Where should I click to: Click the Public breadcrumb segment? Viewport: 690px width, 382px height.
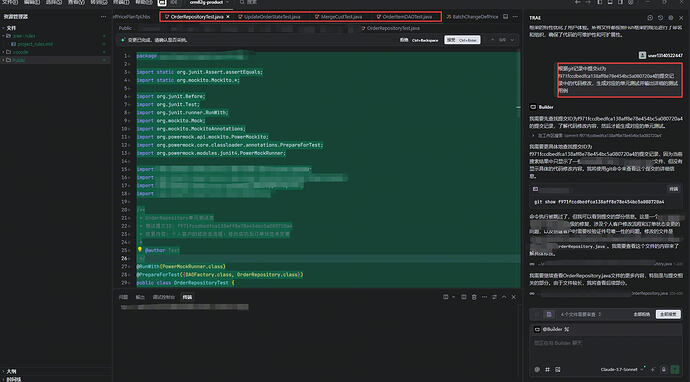pos(125,28)
